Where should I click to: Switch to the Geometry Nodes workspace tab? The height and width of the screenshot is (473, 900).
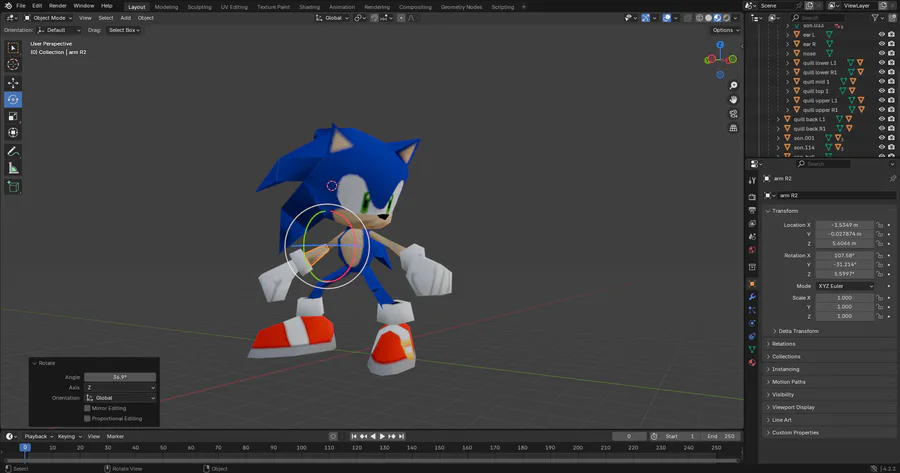[x=461, y=7]
